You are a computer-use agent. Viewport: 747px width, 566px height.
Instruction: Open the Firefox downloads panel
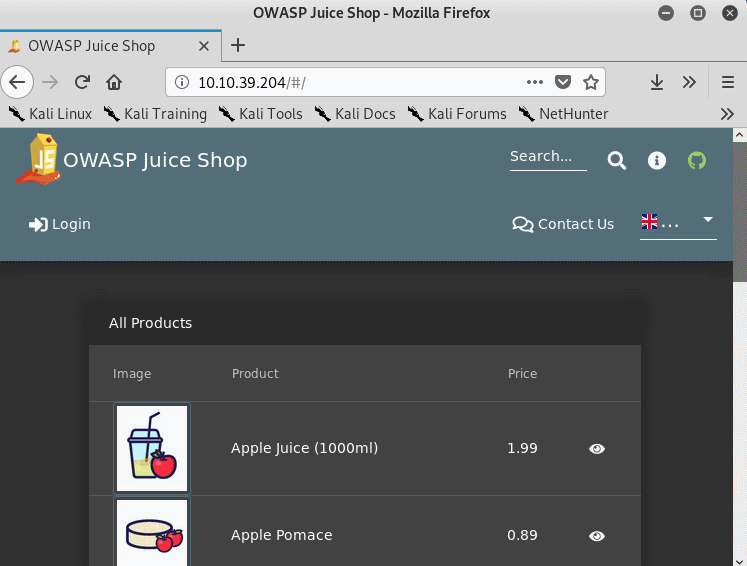(656, 82)
